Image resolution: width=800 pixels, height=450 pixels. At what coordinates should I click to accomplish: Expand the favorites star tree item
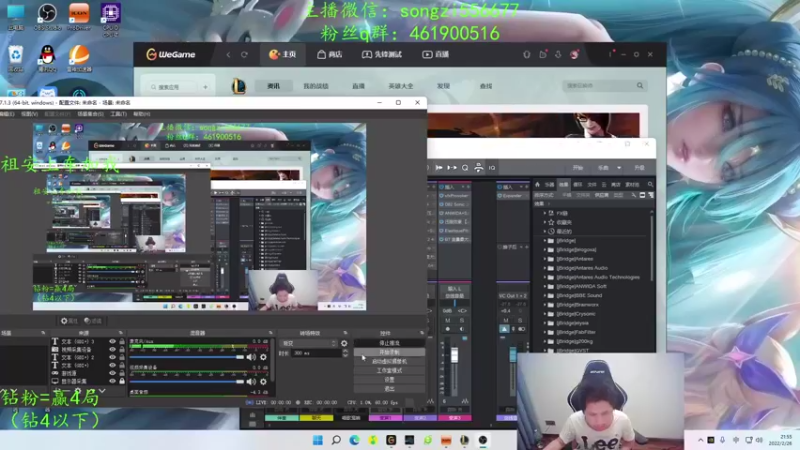point(544,222)
